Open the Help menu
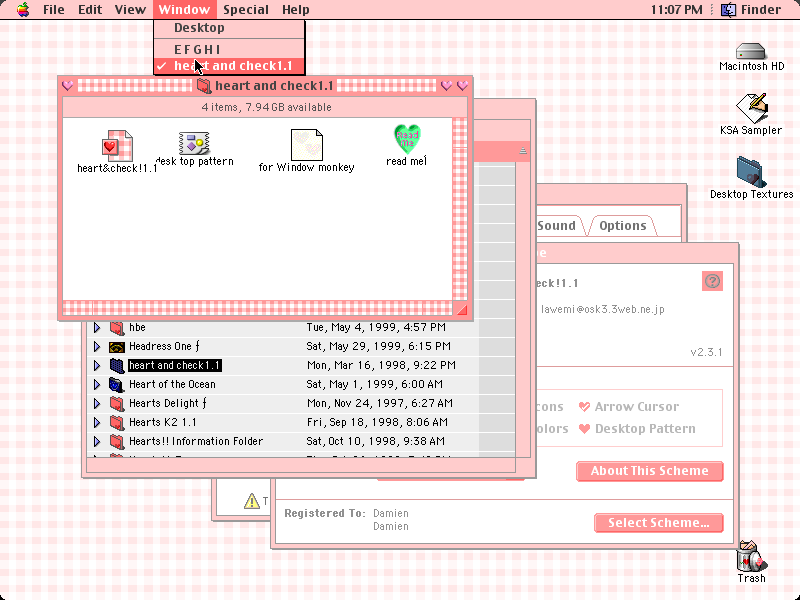The image size is (800, 600). tap(295, 10)
